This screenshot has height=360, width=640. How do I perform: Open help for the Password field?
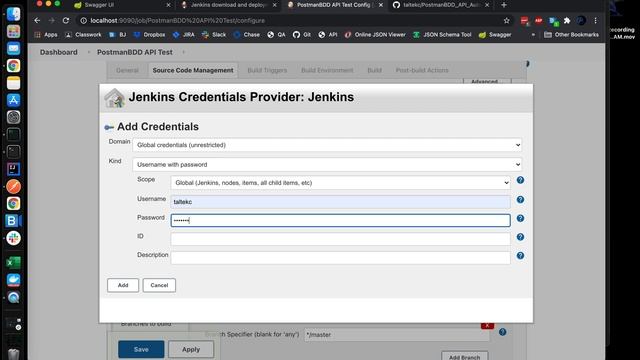click(520, 218)
